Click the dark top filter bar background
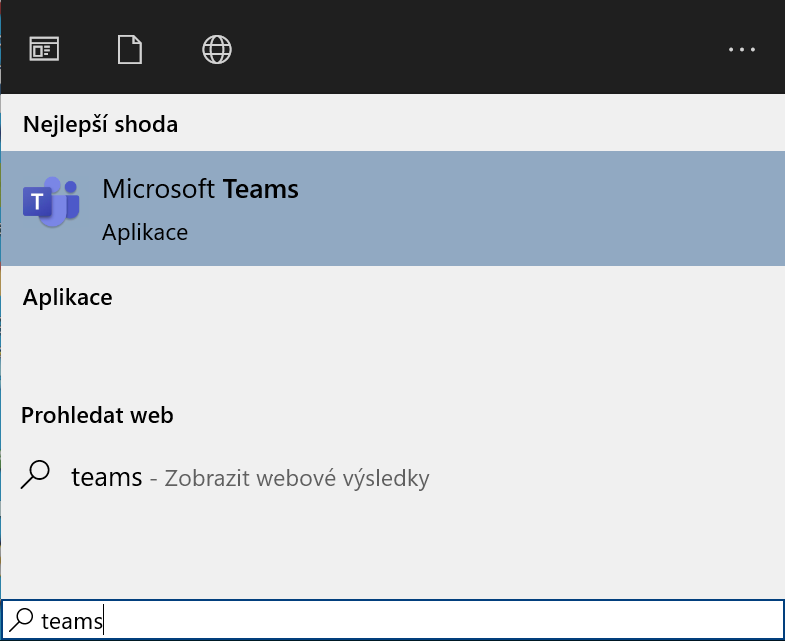This screenshot has width=785, height=641. coord(476,49)
